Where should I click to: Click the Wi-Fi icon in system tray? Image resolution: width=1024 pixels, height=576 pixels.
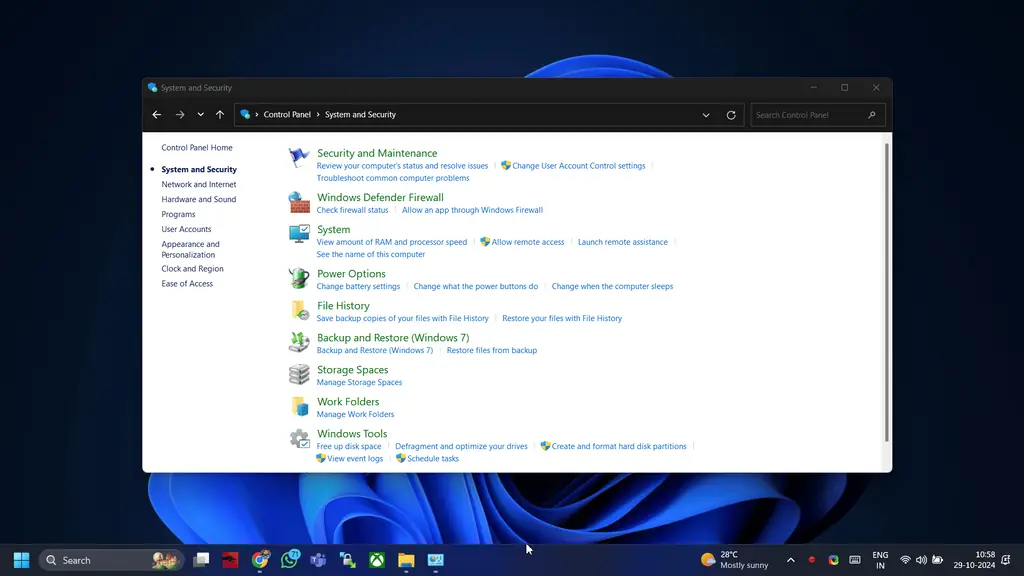pyautogui.click(x=905, y=560)
